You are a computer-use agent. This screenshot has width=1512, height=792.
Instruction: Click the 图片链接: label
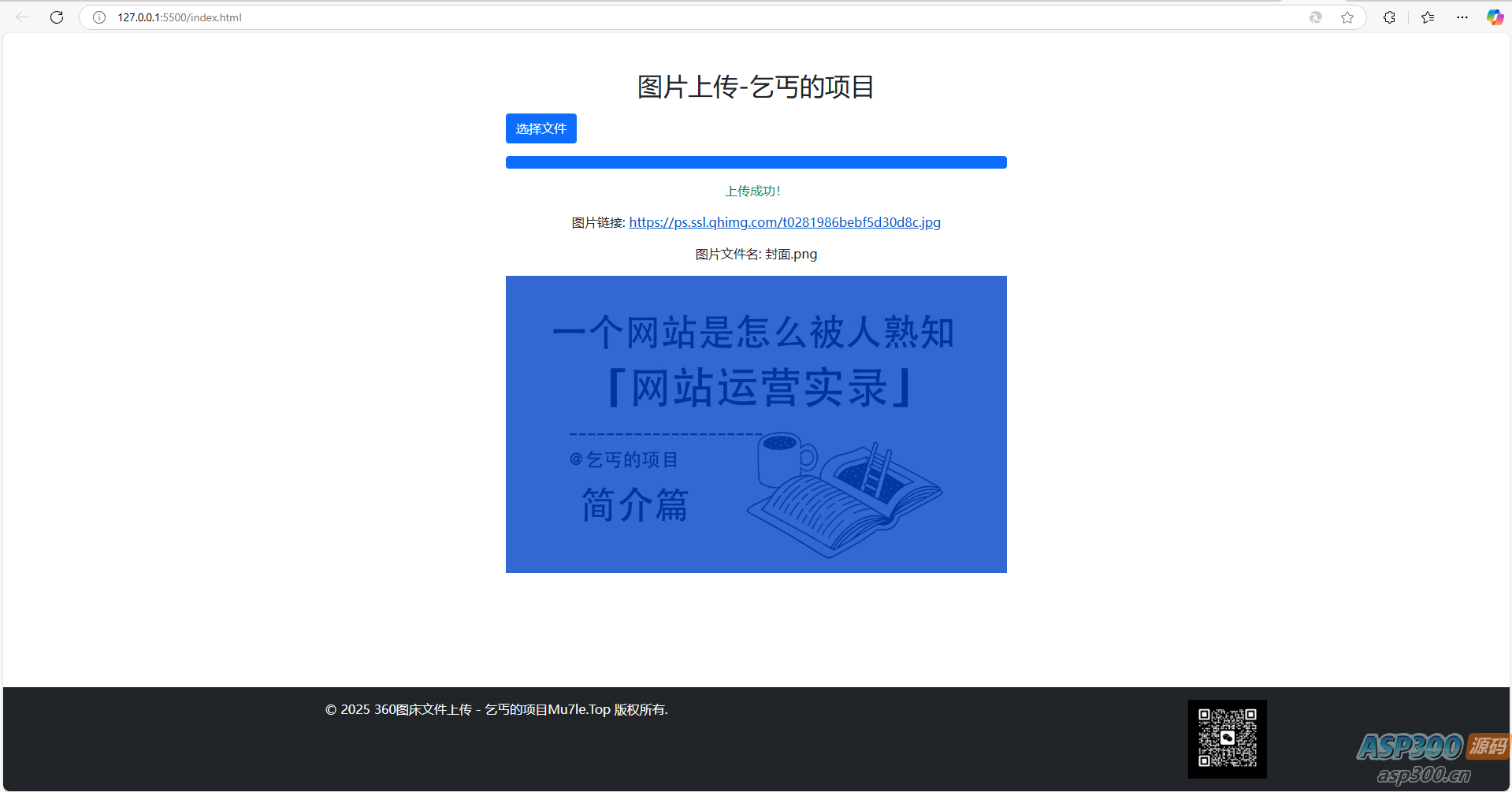[599, 223]
